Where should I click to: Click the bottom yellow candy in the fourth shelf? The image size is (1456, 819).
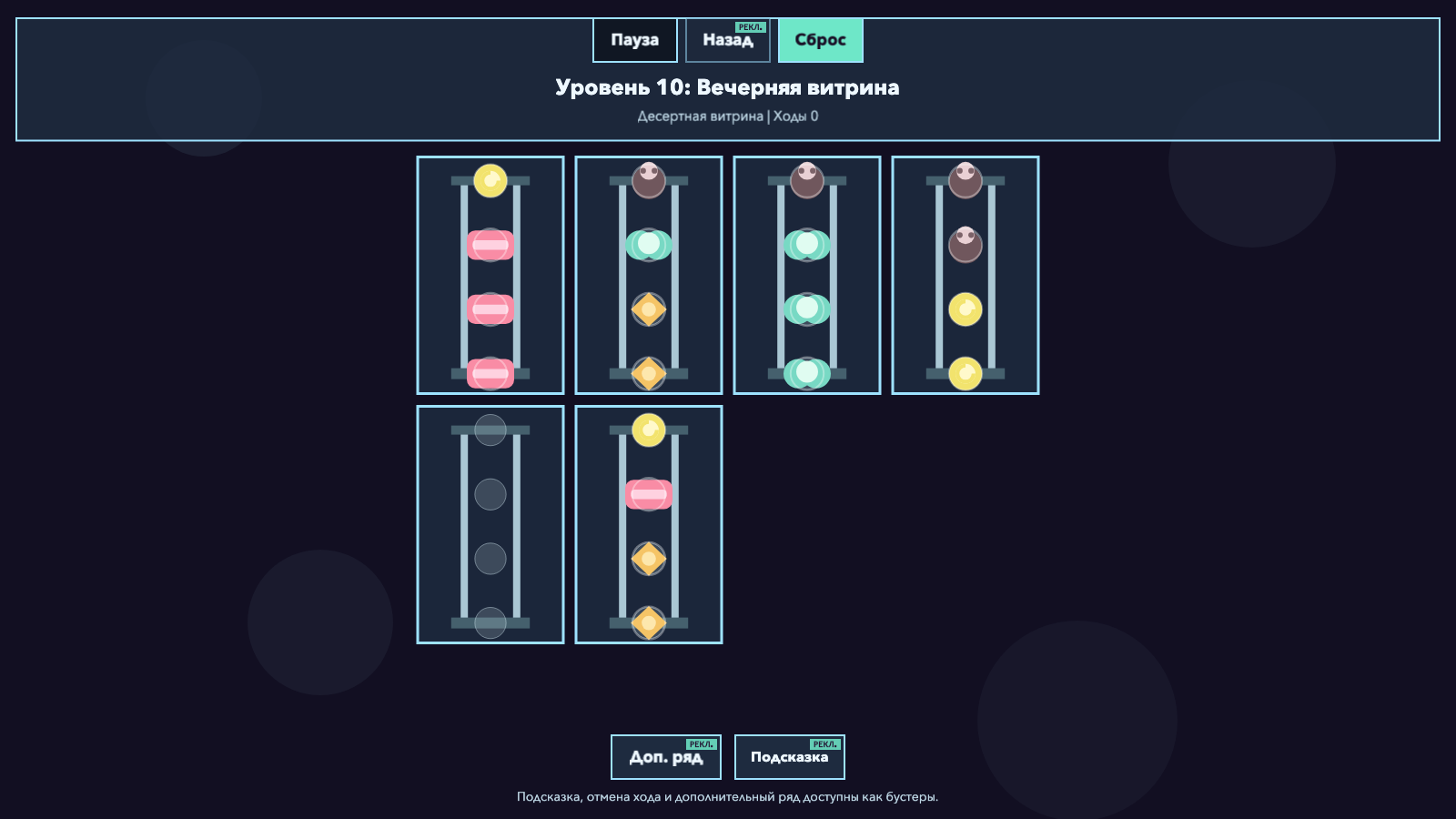click(x=966, y=373)
